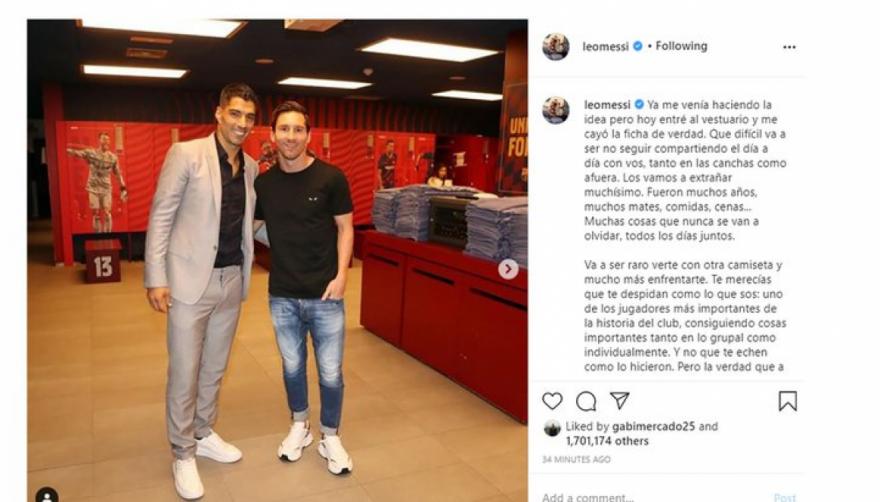Click the Post comment button
The image size is (880, 502).
click(785, 498)
